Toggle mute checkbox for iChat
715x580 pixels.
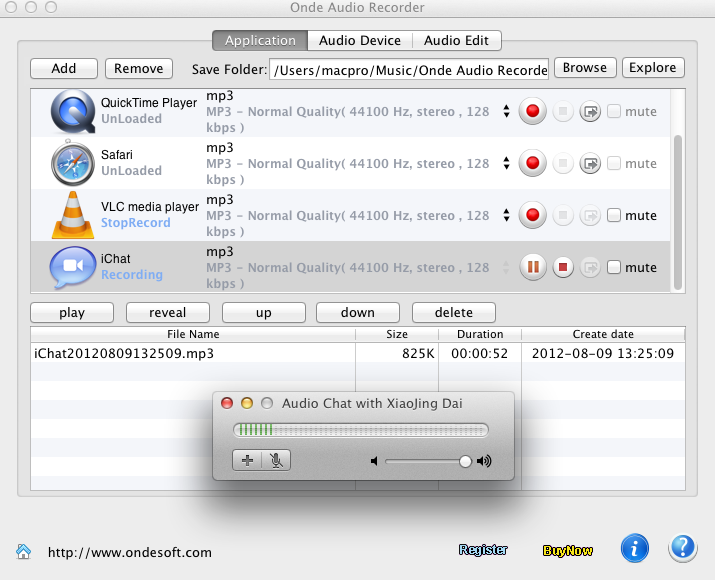[614, 267]
